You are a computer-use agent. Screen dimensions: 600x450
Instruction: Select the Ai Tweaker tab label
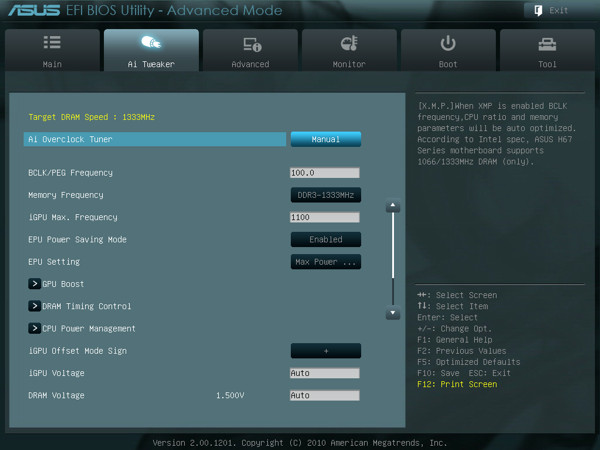(151, 64)
